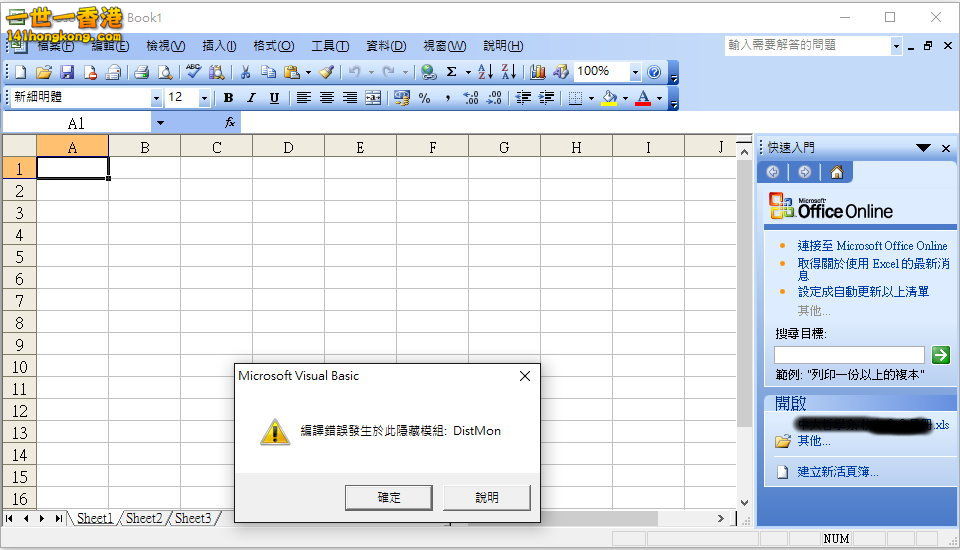Open 設定成自動更新以上清單 link
Screen dimensions: 960x550
863,292
